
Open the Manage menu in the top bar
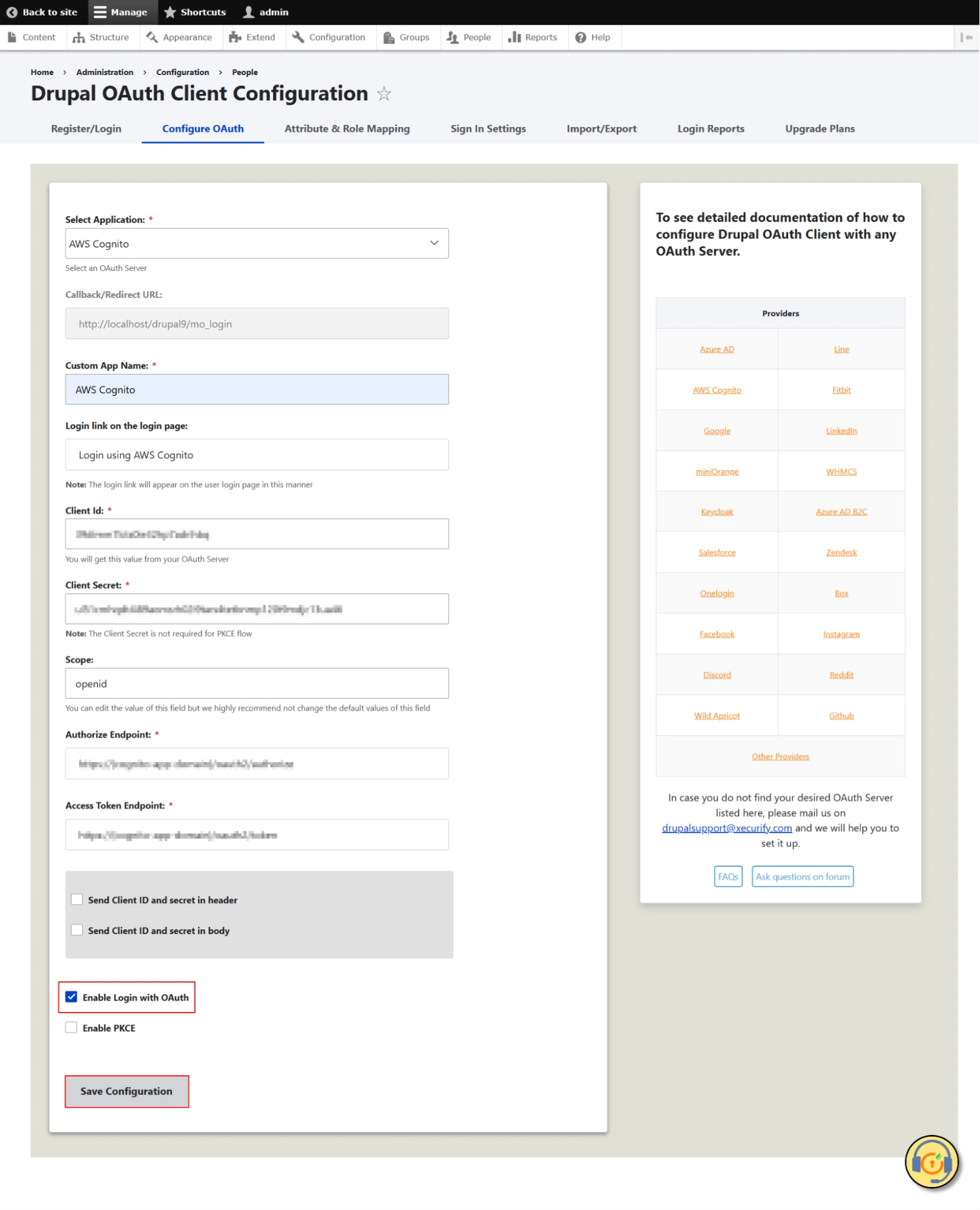121,12
